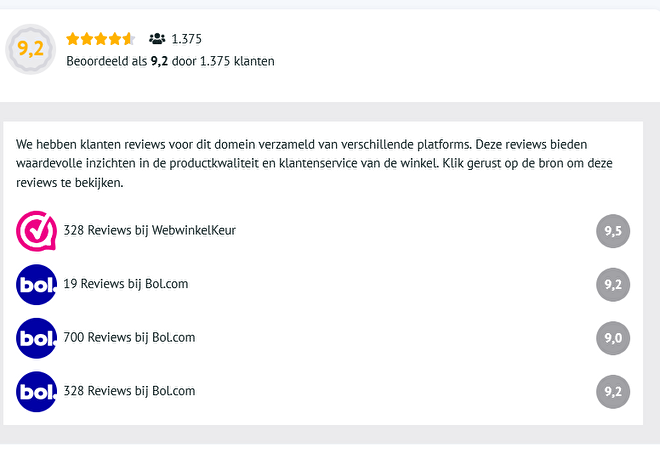Open 19 Reviews bij Bol.com
Screen dimensions: 660x453
125,284
